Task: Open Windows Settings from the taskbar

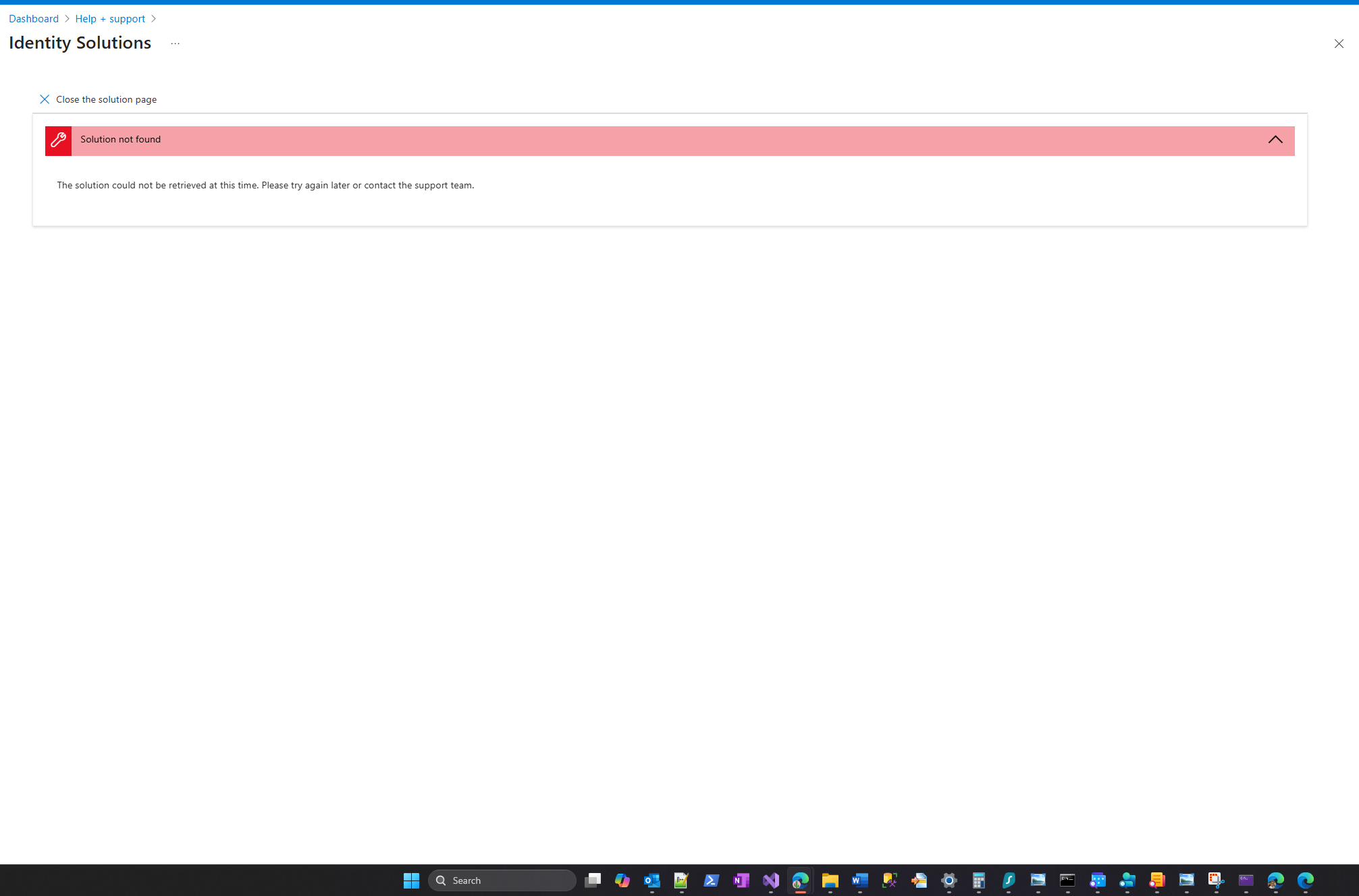Action: pyautogui.click(x=949, y=880)
